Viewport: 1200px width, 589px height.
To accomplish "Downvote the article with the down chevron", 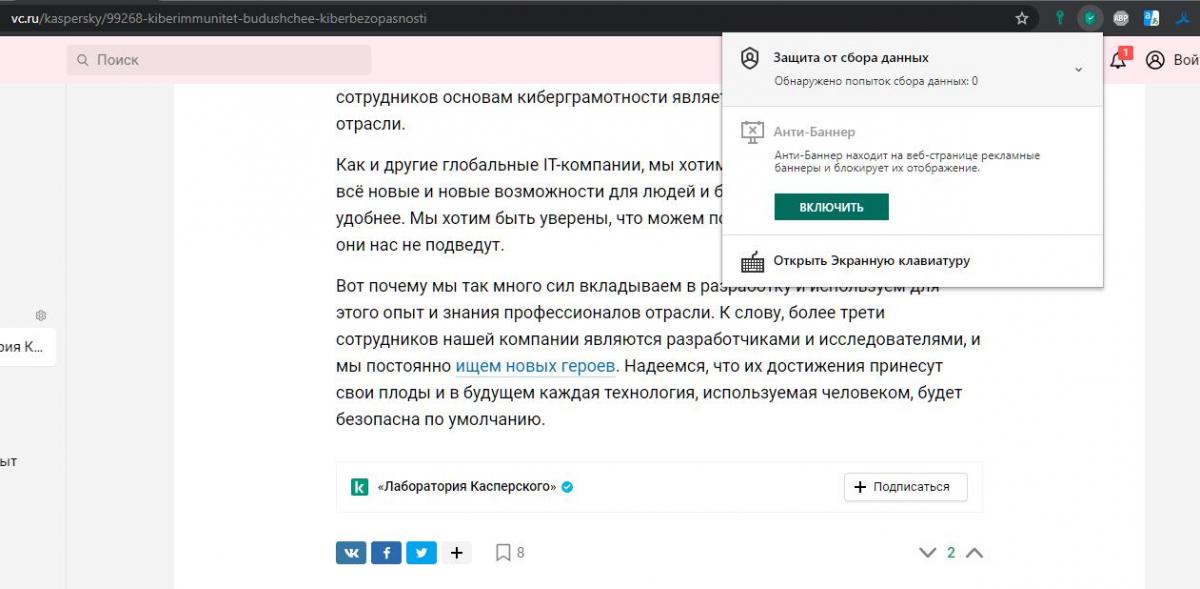I will [x=927, y=553].
